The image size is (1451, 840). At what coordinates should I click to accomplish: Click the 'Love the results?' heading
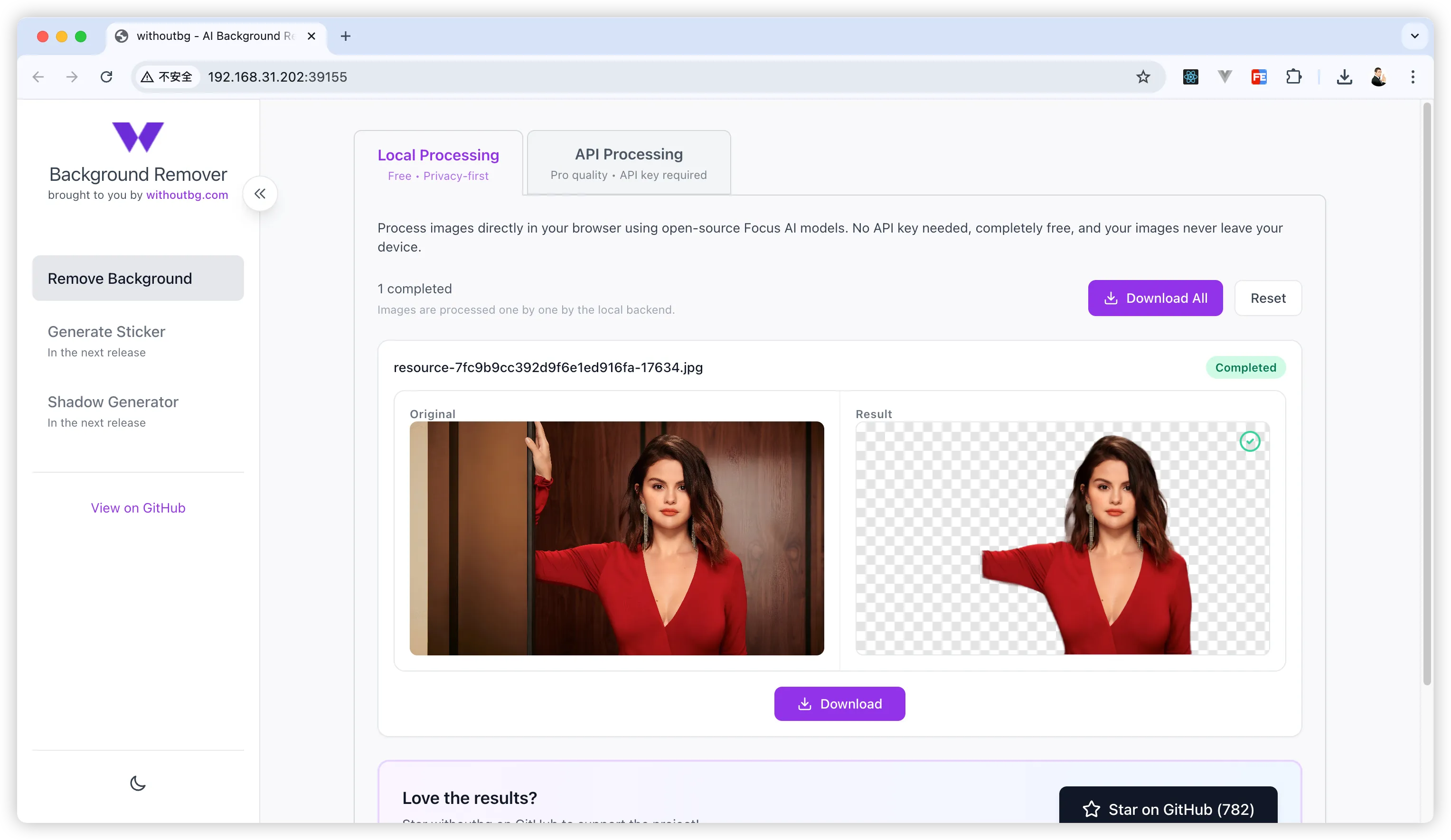click(x=470, y=798)
